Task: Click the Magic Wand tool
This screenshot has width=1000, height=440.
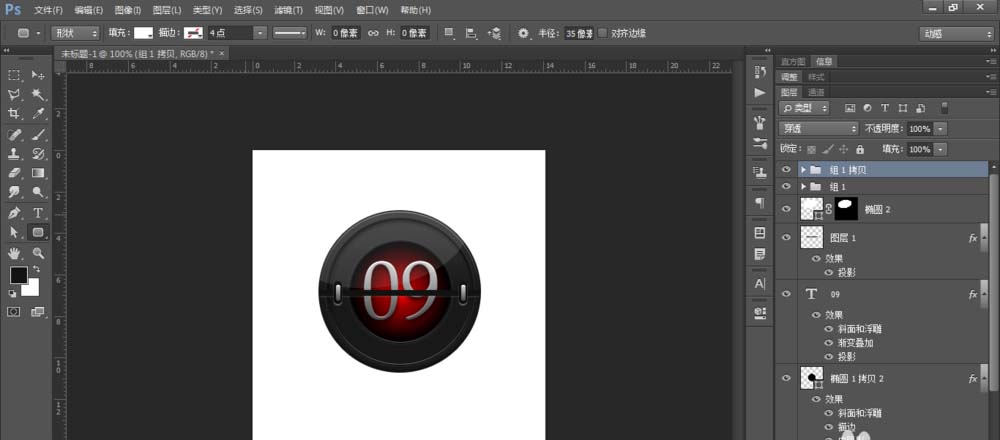Action: pyautogui.click(x=38, y=94)
